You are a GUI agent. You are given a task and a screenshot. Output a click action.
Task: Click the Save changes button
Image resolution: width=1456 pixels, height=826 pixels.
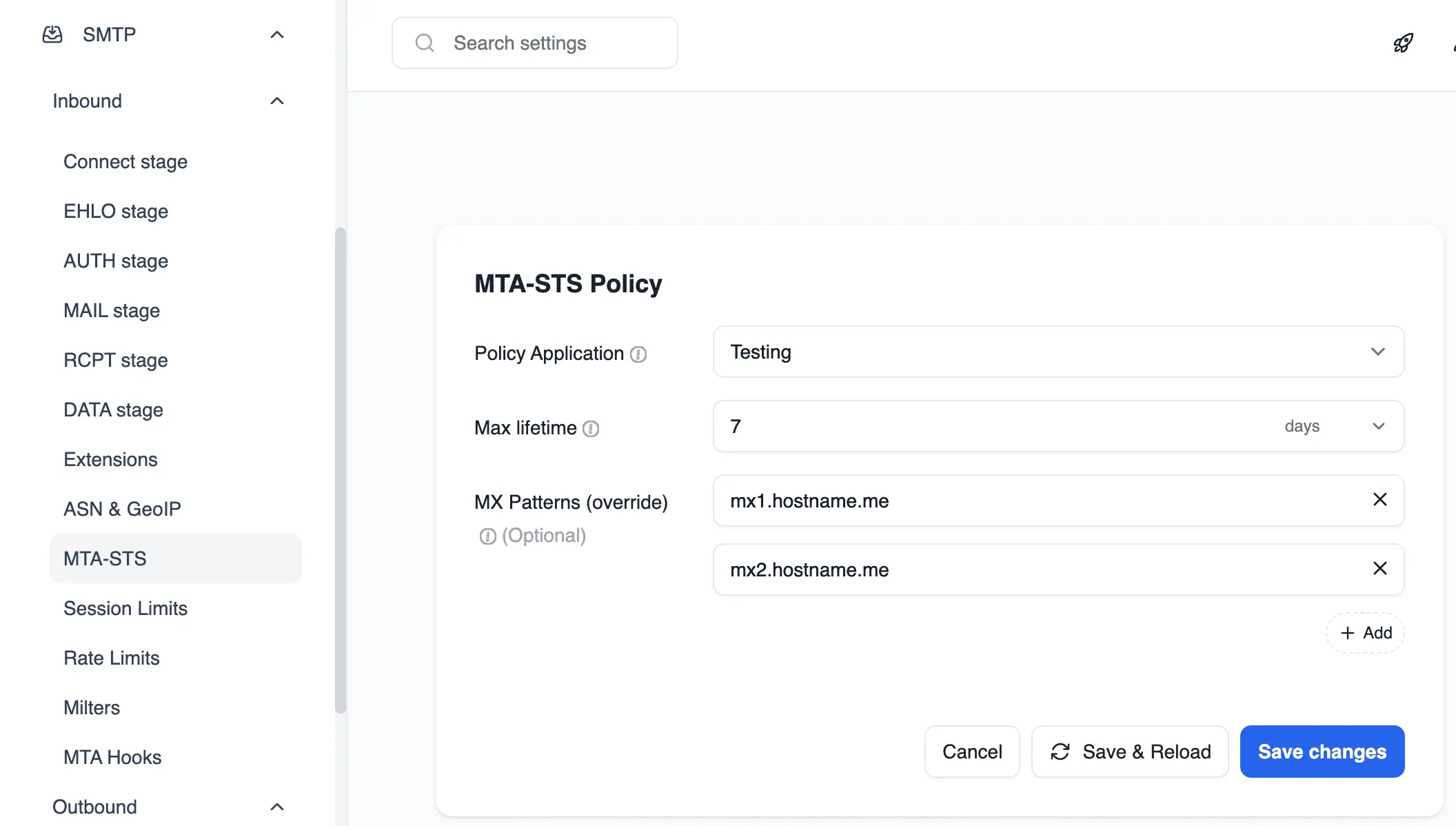pyautogui.click(x=1322, y=752)
